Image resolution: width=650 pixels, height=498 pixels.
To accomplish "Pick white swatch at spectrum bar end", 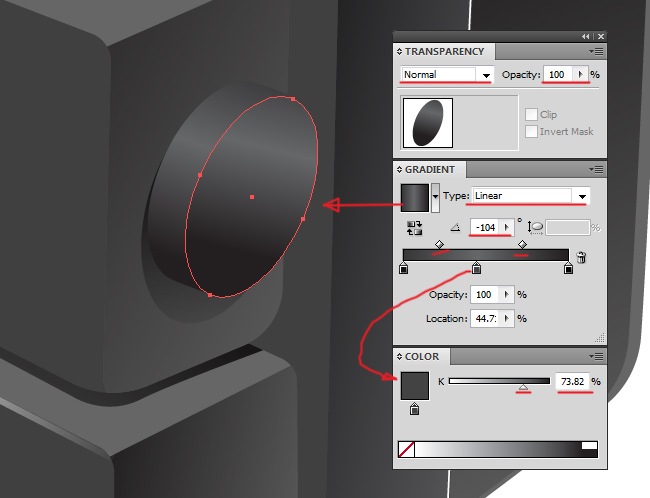I will point(589,445).
